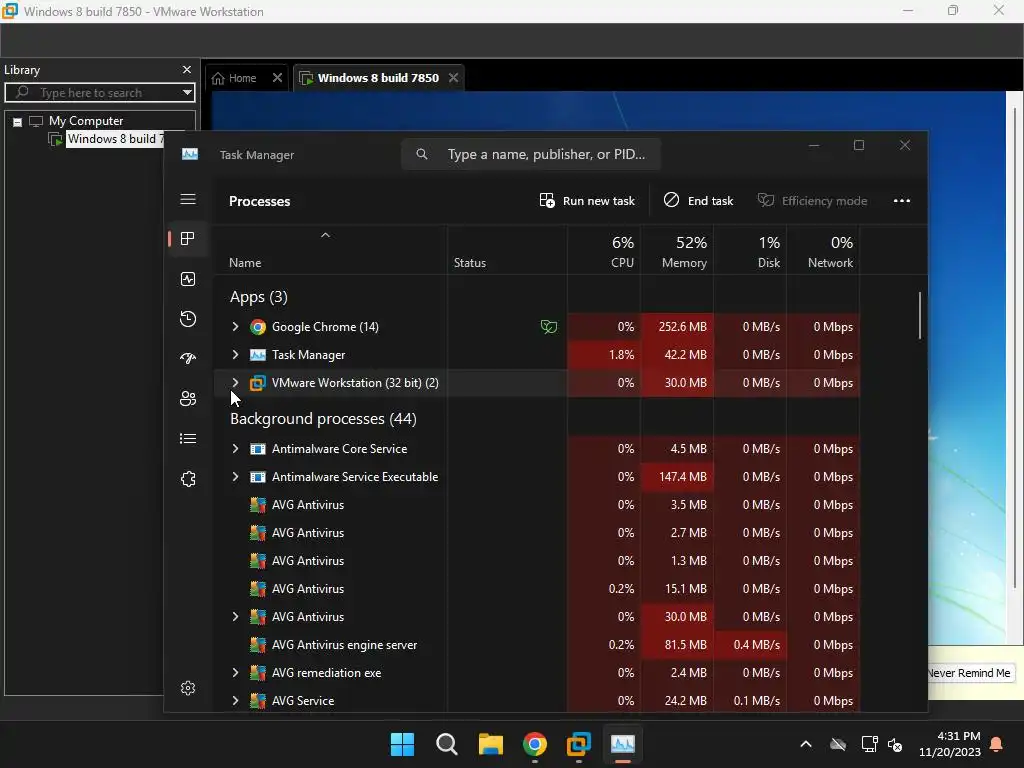This screenshot has height=768, width=1024.
Task: Open Google Chrome from taskbar
Action: click(x=535, y=744)
